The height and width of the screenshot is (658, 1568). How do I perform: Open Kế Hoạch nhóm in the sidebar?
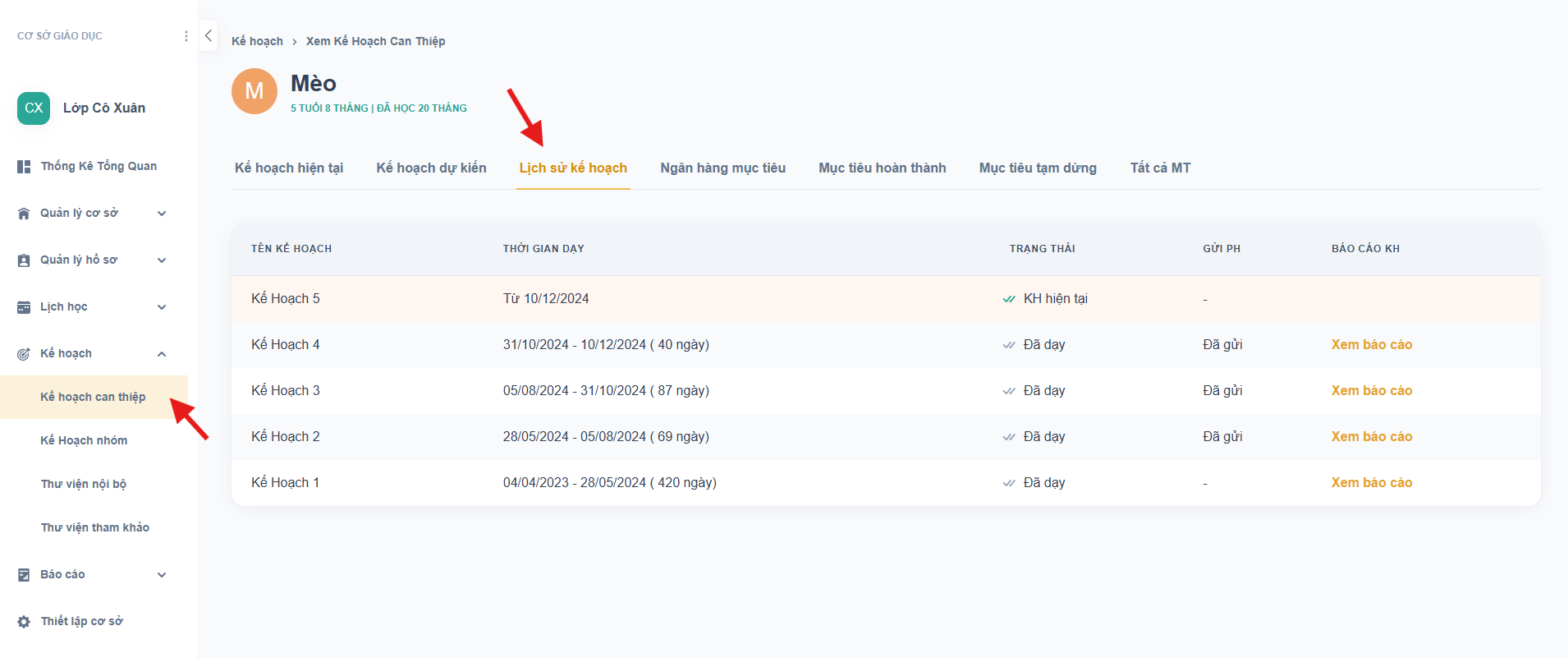[x=84, y=440]
